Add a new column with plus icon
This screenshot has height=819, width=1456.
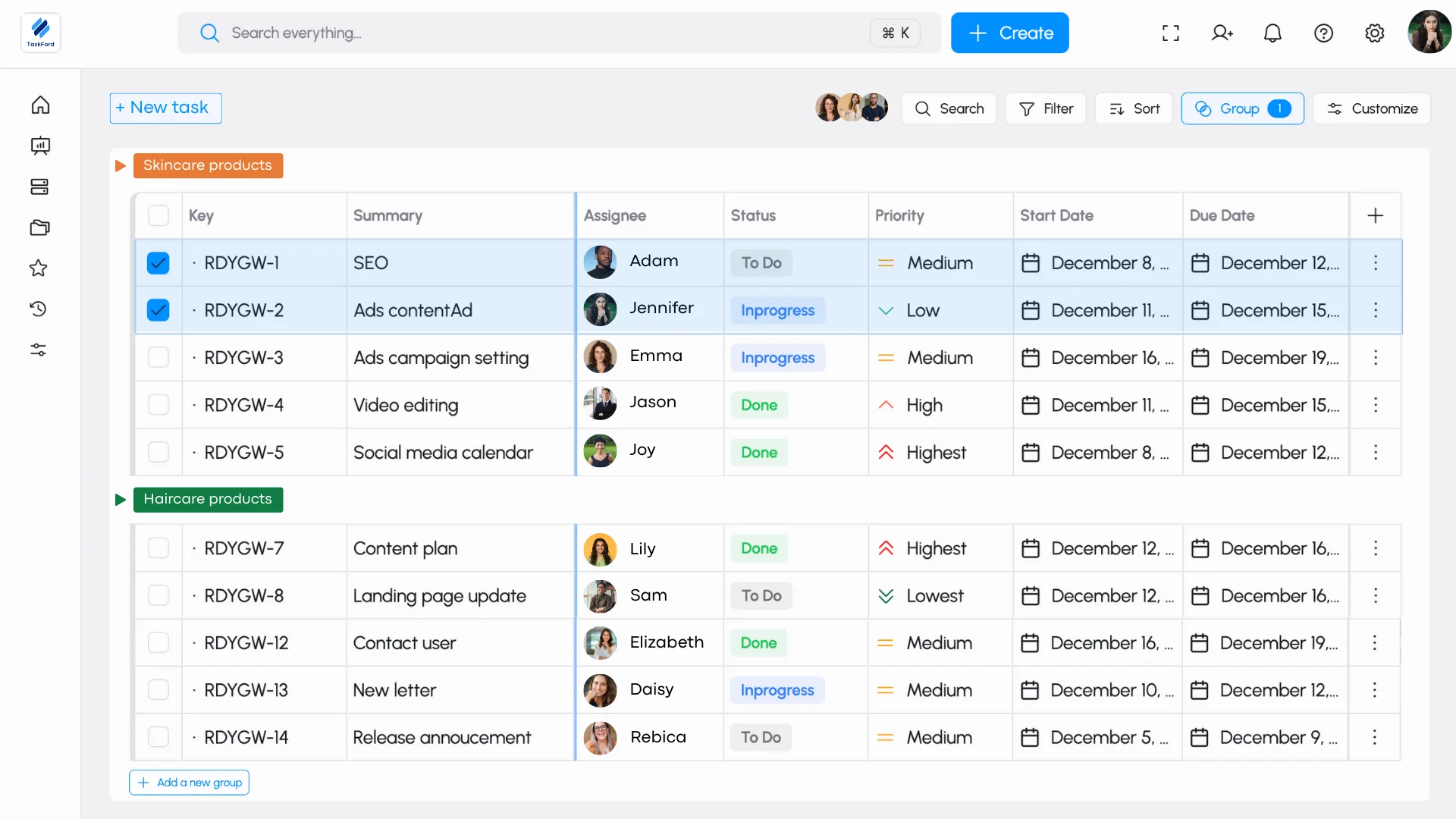(1375, 216)
